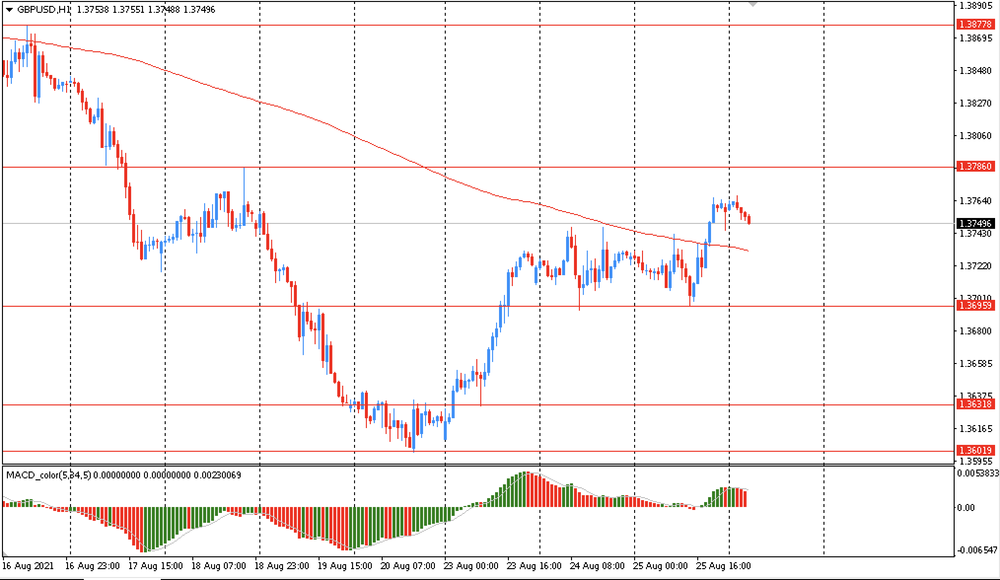This screenshot has height=580, width=1000.
Task: Click the 1.38270 price scale value
Action: pos(976,103)
